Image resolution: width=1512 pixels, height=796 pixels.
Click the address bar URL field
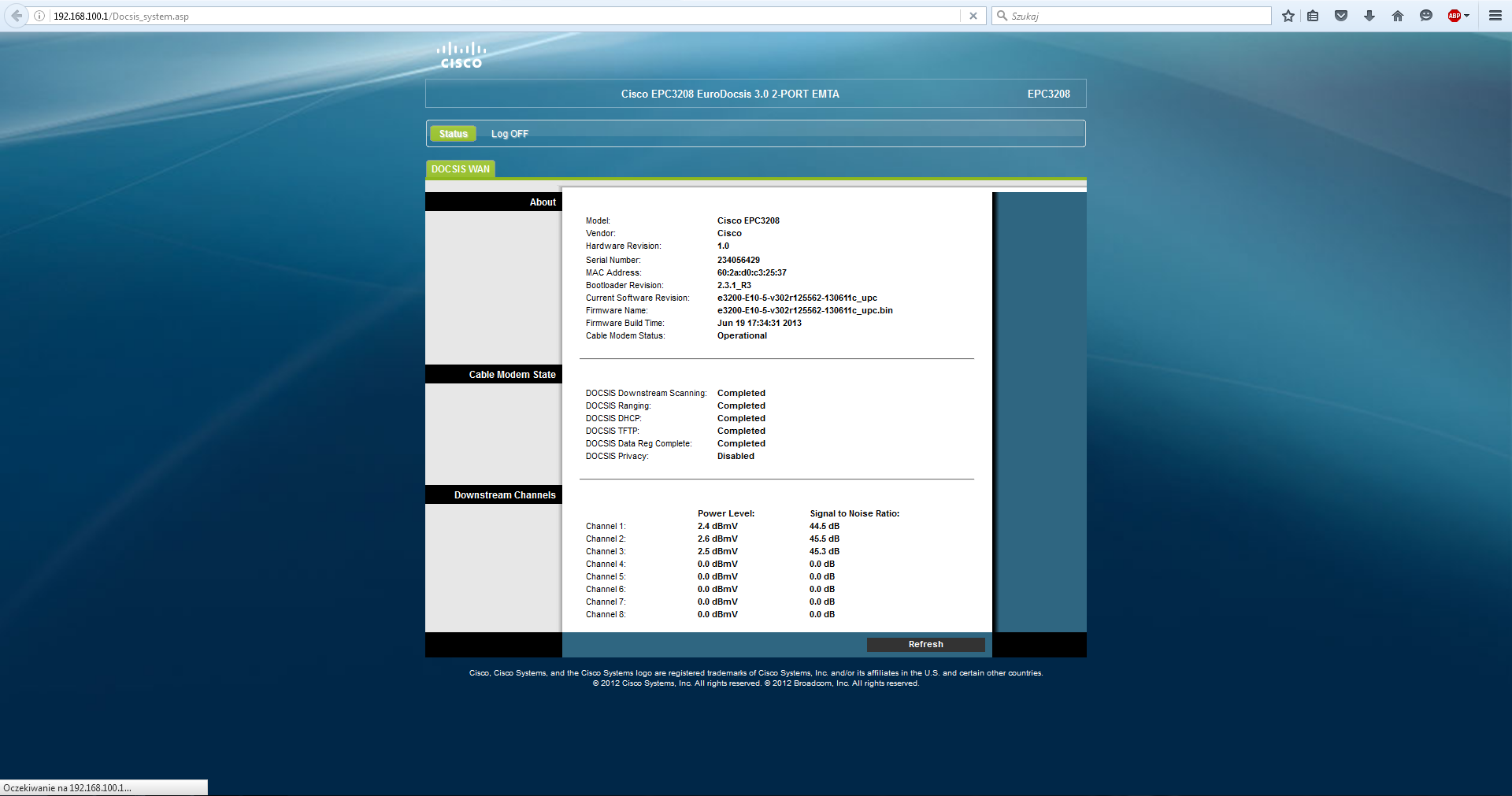504,16
